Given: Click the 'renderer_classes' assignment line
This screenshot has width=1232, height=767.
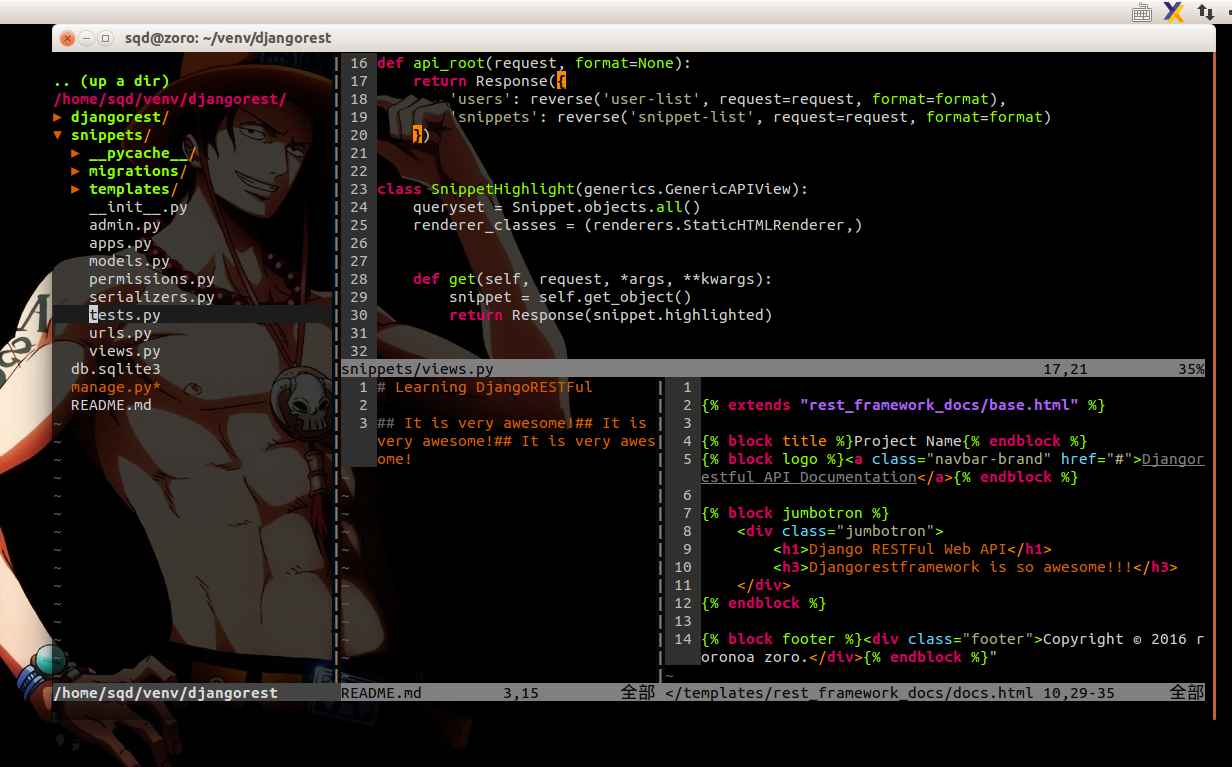Looking at the screenshot, I should coord(638,225).
